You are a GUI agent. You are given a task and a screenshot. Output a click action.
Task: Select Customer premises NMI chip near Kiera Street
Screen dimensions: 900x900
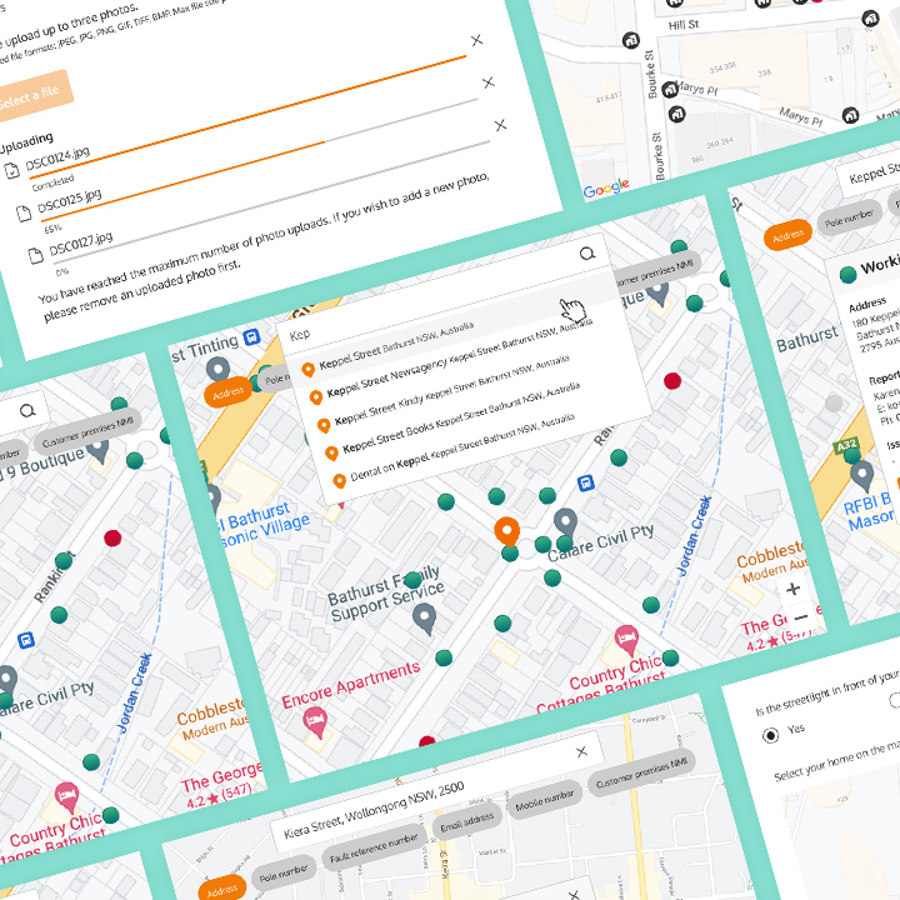[x=641, y=773]
